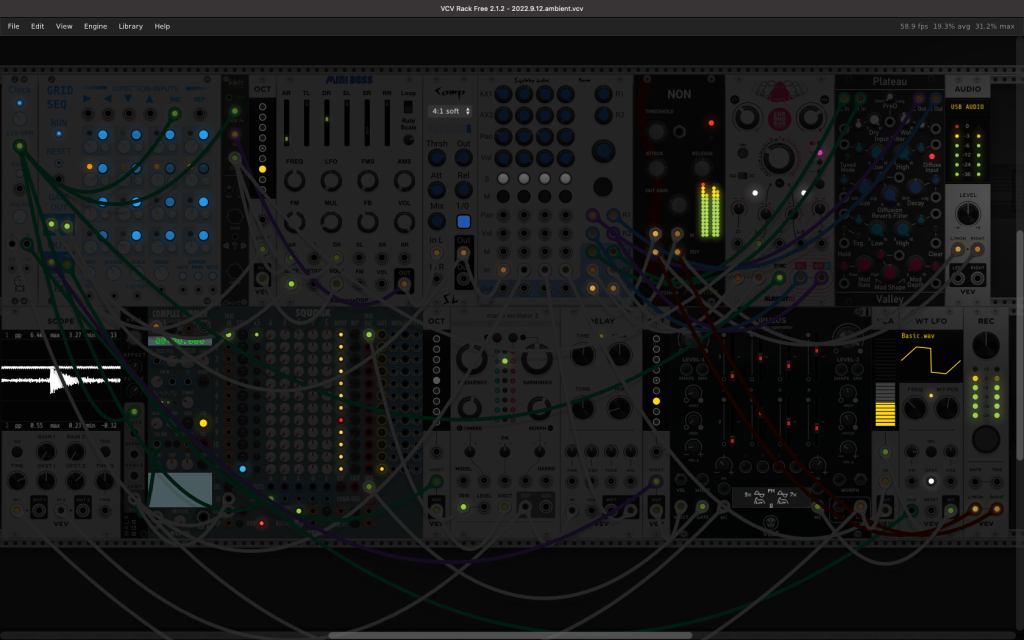Toggle Plateau Diffuse Input red button
Viewport: 1024px width, 640px height.
point(932,156)
